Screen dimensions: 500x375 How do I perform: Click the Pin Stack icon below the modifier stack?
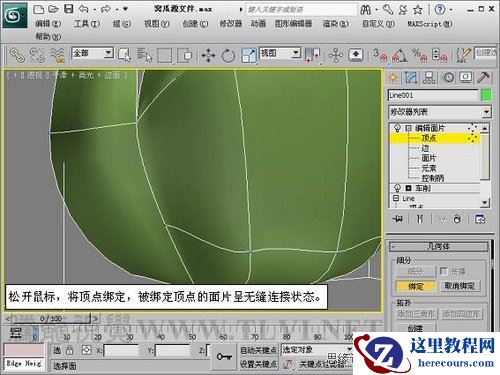point(397,219)
